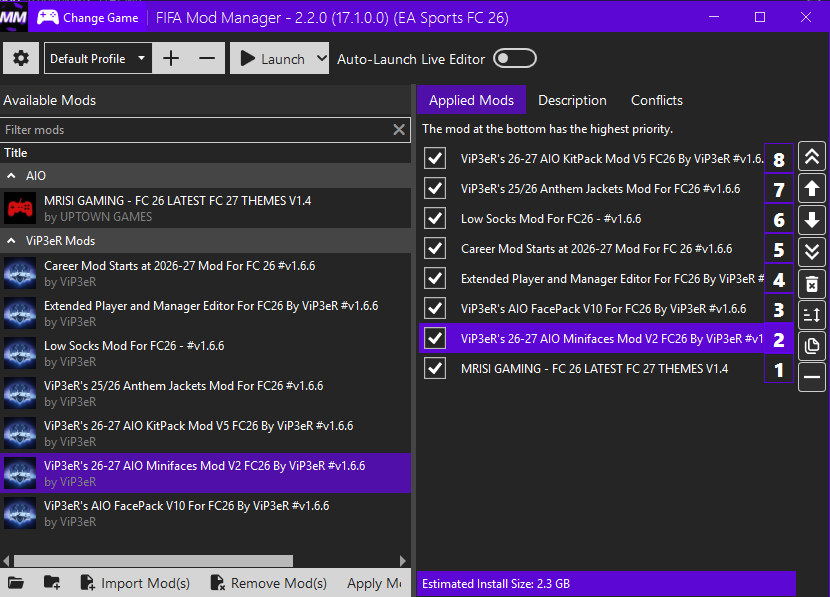This screenshot has height=597, width=830.
Task: Click the Launch game button
Action: [x=272, y=58]
